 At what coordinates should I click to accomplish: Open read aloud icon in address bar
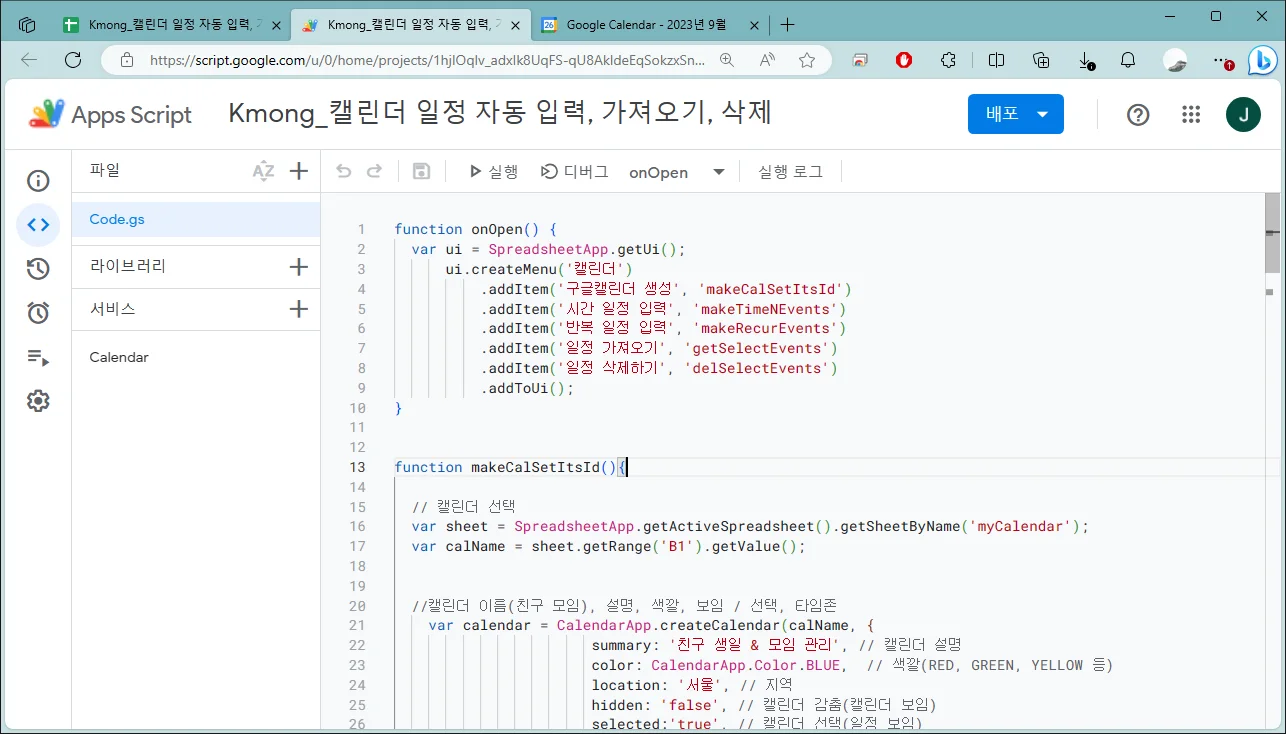767,60
